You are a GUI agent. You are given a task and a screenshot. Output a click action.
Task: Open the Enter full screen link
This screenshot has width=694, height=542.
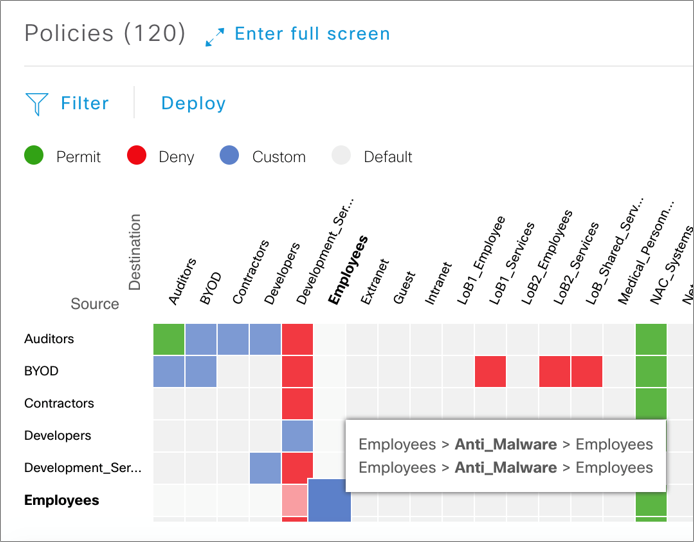click(312, 34)
